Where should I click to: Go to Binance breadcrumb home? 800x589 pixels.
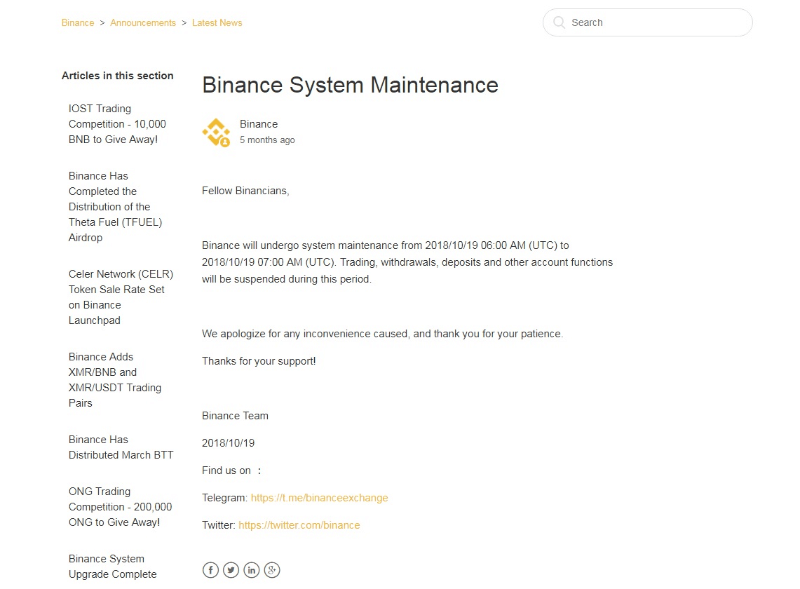coord(77,23)
